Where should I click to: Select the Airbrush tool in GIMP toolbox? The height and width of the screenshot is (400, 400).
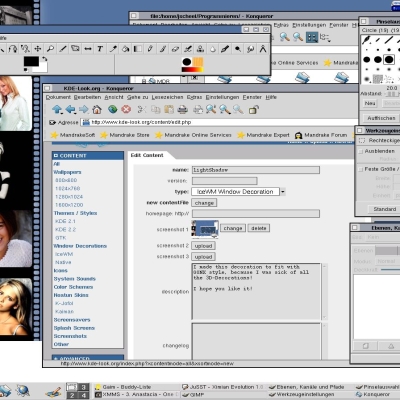coord(188,49)
